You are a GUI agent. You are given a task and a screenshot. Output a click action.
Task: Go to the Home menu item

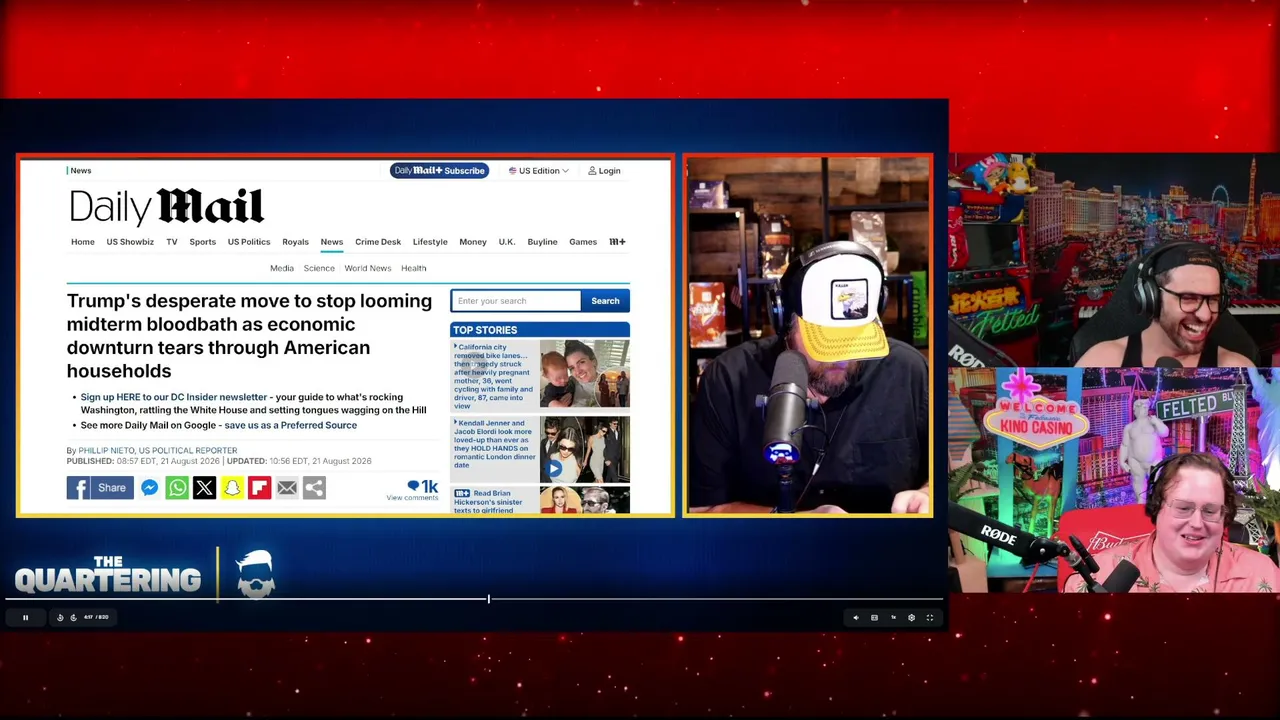coord(83,242)
